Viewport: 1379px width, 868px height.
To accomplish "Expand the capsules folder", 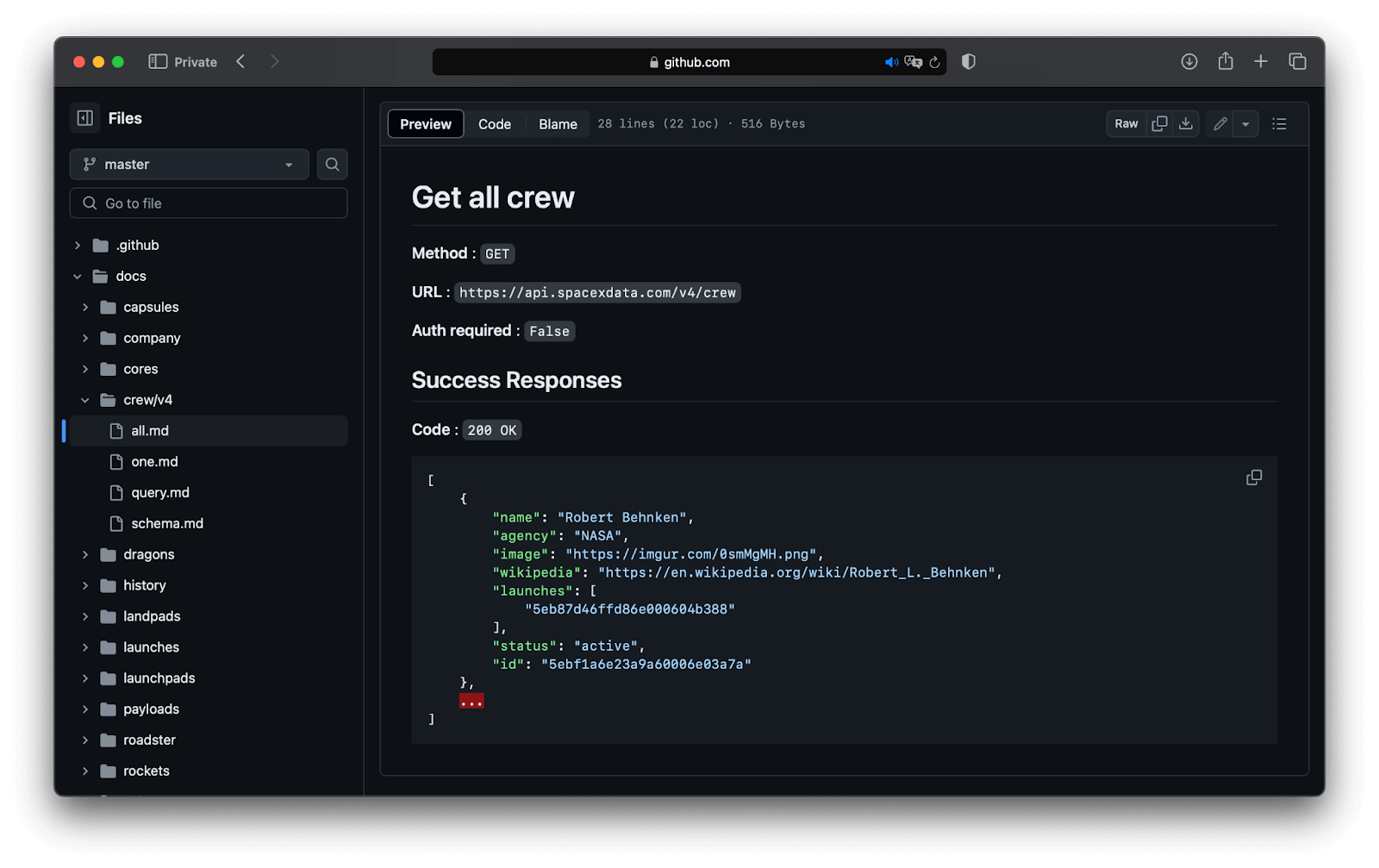I will pyautogui.click(x=85, y=308).
